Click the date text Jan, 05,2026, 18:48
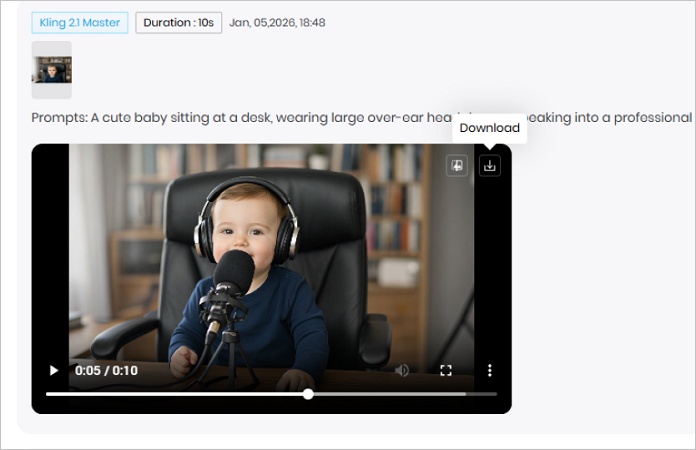 277,23
